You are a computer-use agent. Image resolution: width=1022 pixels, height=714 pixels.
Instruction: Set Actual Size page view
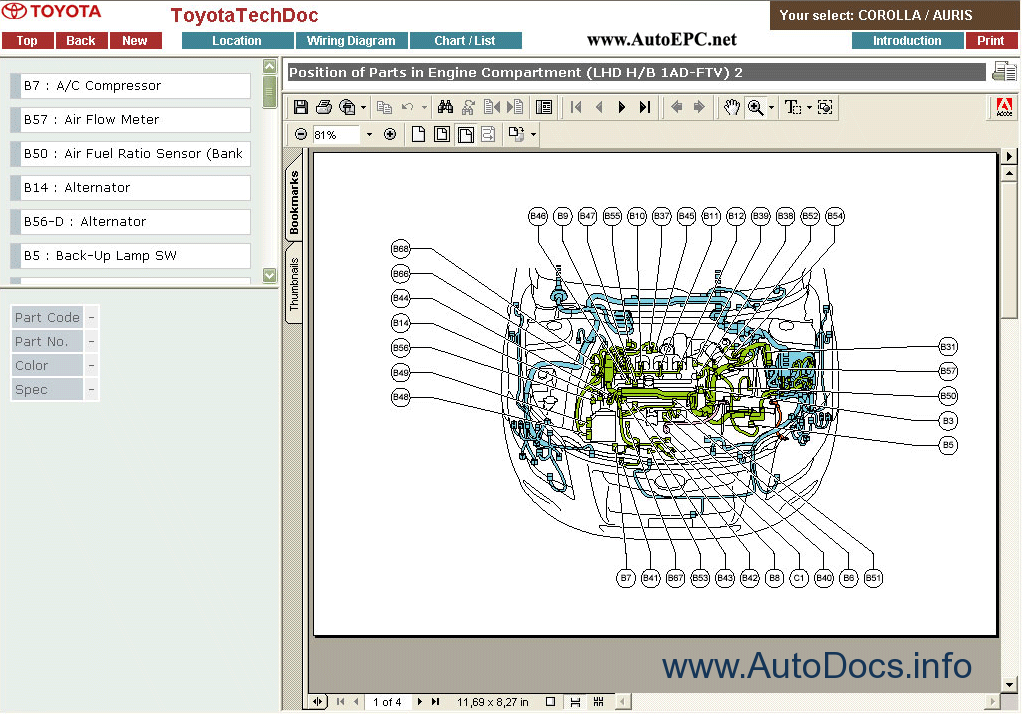point(418,134)
